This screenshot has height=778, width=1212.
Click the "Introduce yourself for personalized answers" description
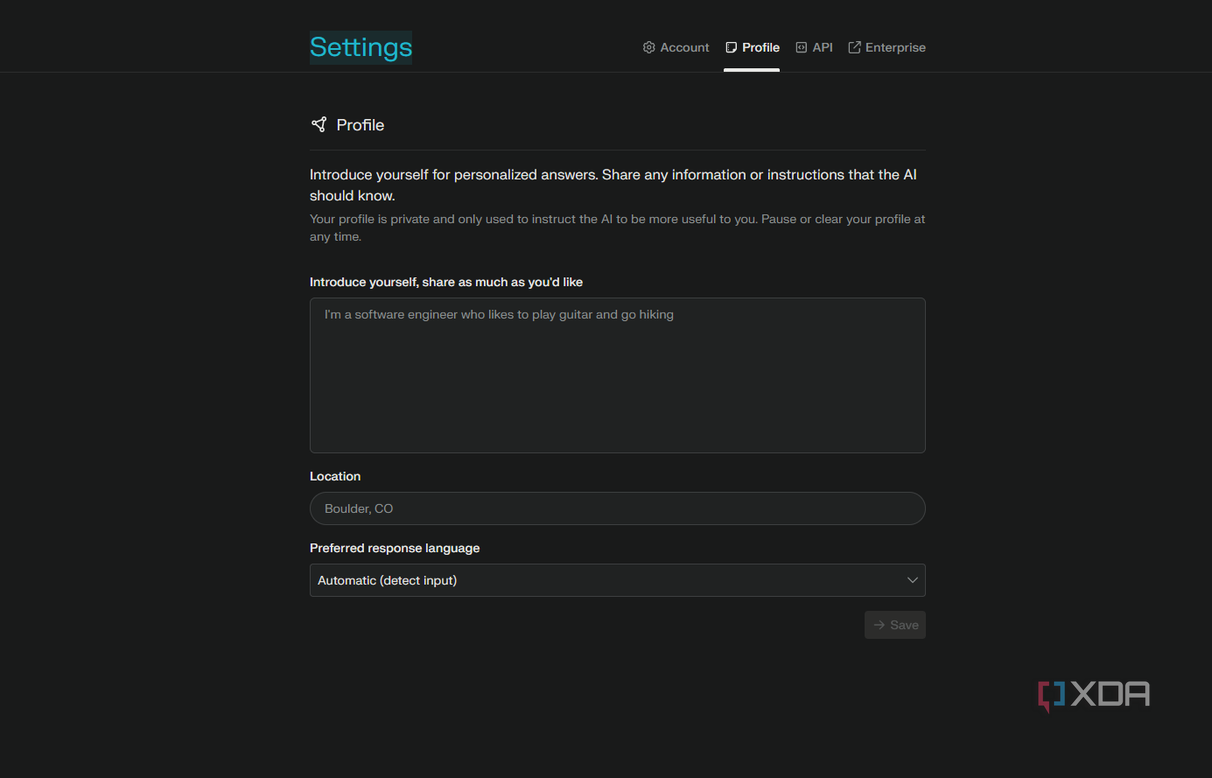coord(614,185)
